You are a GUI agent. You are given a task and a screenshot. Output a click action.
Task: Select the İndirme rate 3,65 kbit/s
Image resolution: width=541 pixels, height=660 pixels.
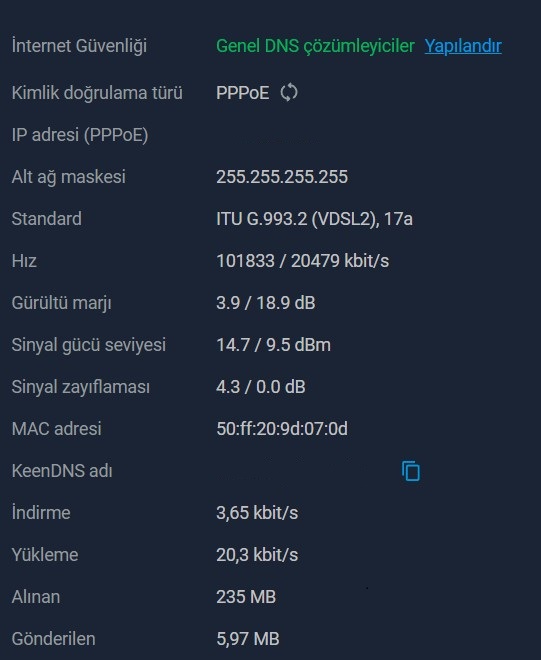click(x=257, y=513)
